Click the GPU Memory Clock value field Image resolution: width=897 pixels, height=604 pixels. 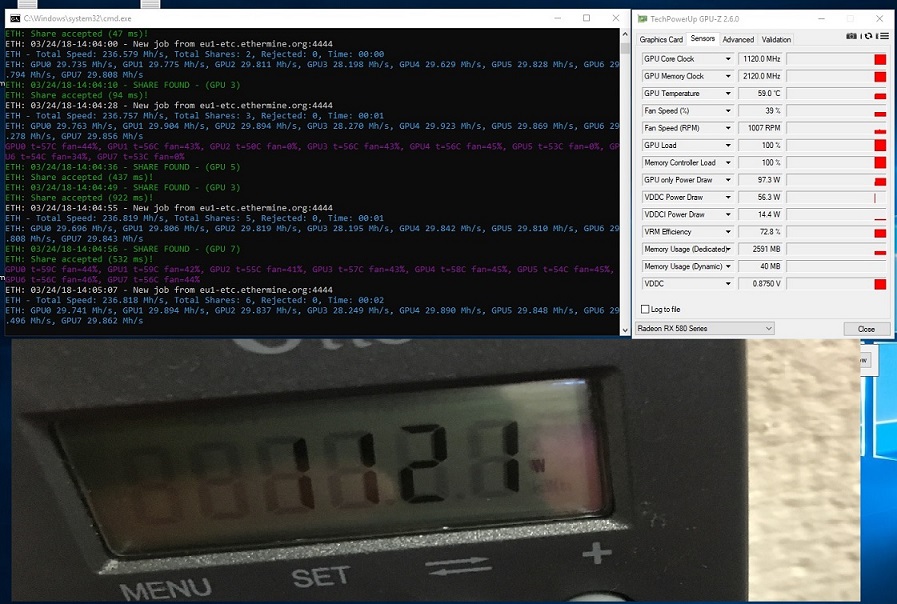pos(760,76)
